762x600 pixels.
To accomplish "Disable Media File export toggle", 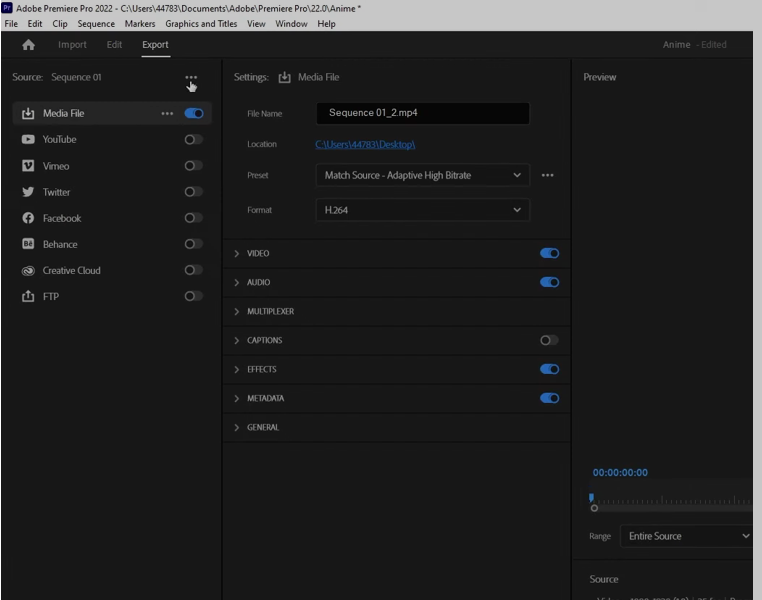I will [194, 113].
